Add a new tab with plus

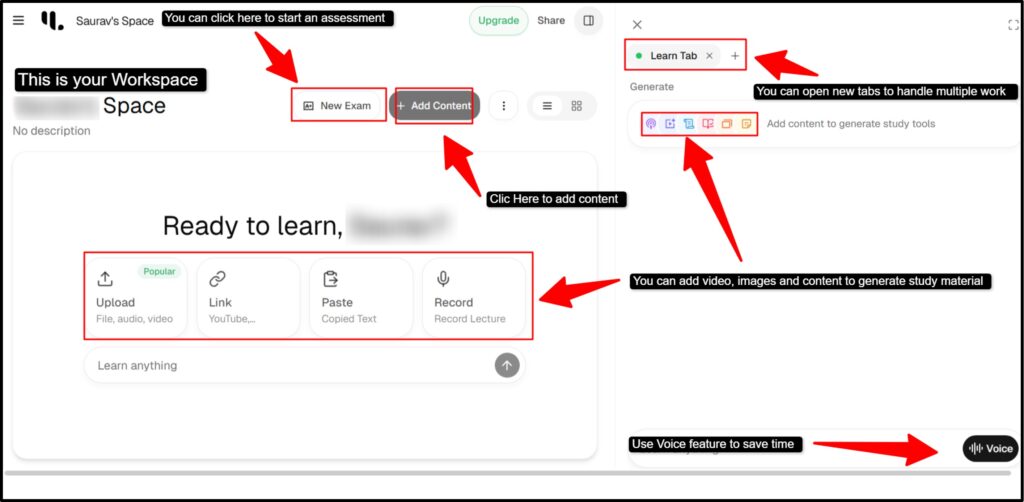[735, 56]
